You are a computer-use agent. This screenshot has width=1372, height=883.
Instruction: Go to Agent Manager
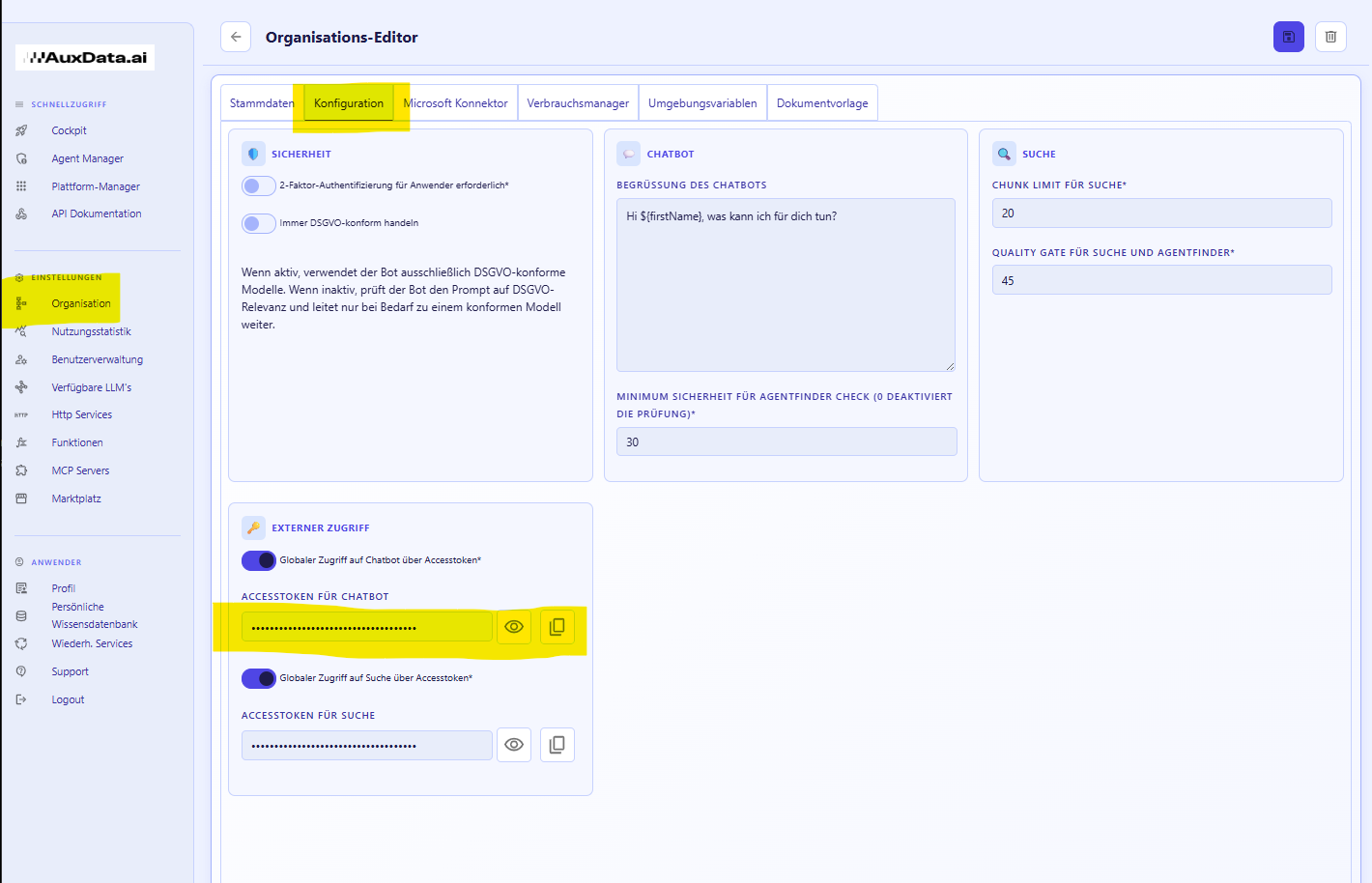pos(88,158)
